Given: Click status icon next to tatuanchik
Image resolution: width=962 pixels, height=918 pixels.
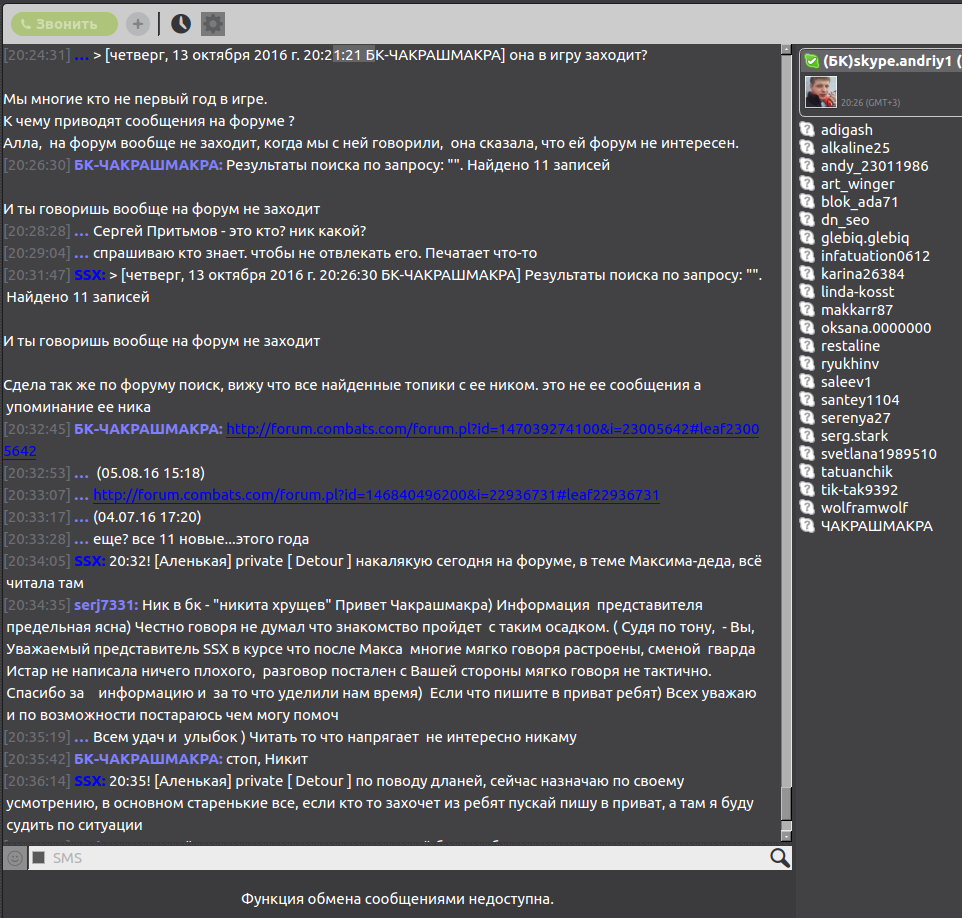Looking at the screenshot, I should [807, 471].
